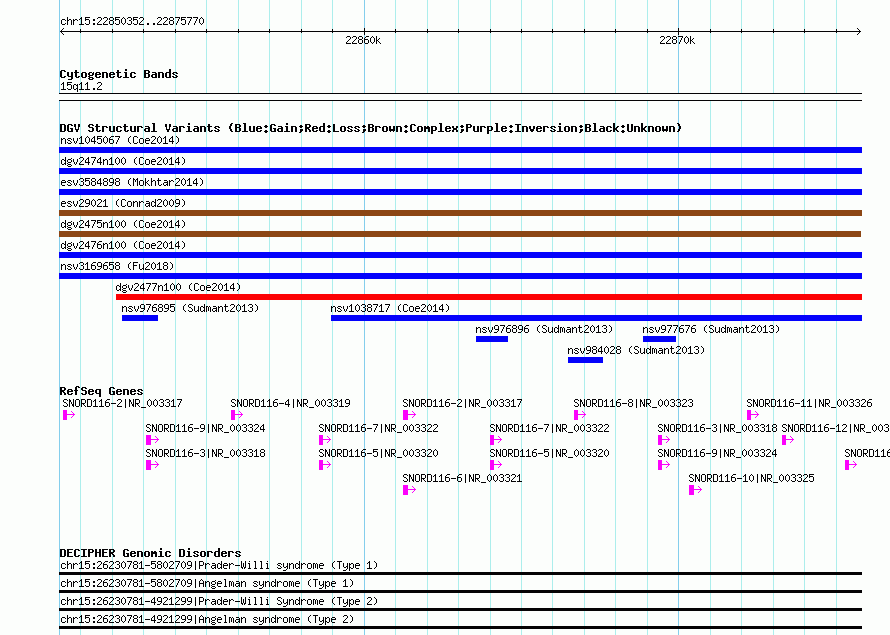Click the SNORD116-8 gene arrow glyph
Viewport: 890px width, 635px height.
point(580,415)
